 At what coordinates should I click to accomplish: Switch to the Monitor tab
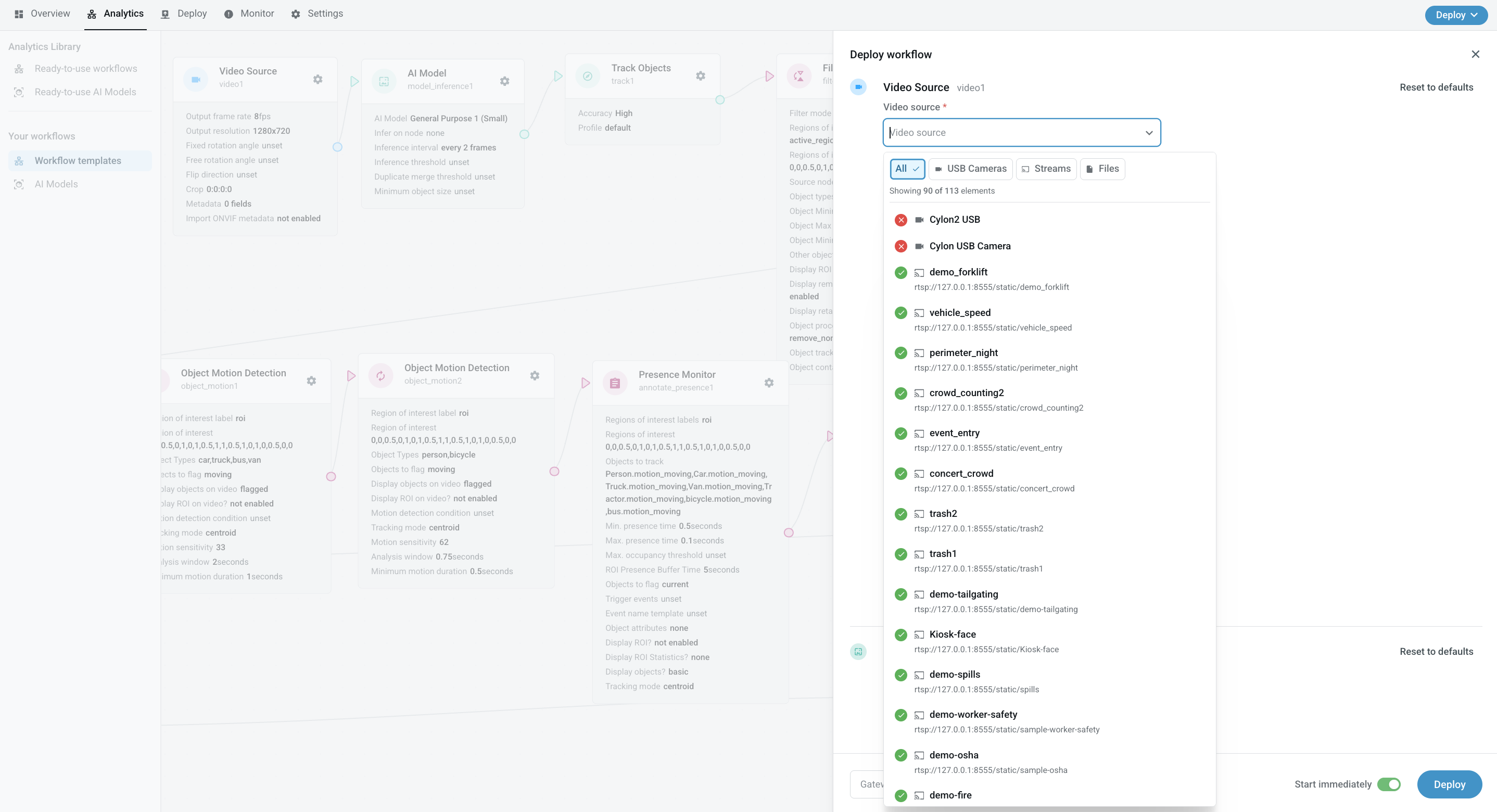coord(249,14)
